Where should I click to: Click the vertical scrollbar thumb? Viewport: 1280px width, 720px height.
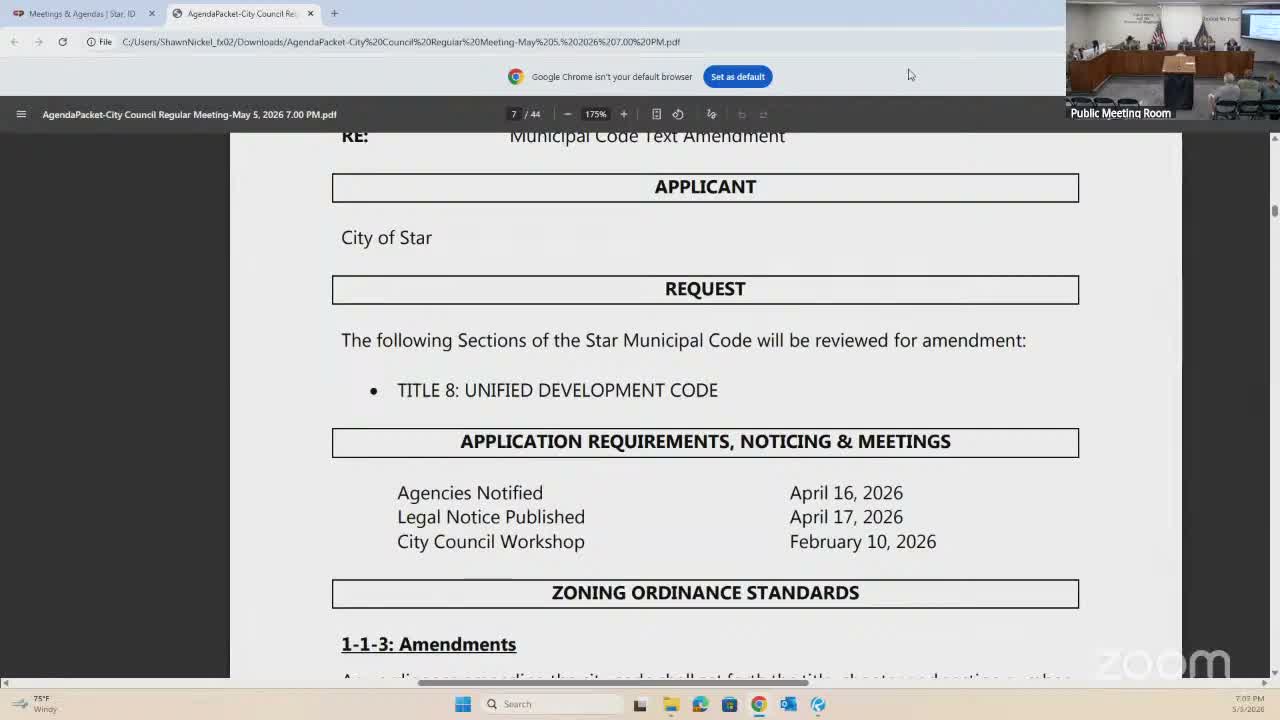pos(1274,210)
